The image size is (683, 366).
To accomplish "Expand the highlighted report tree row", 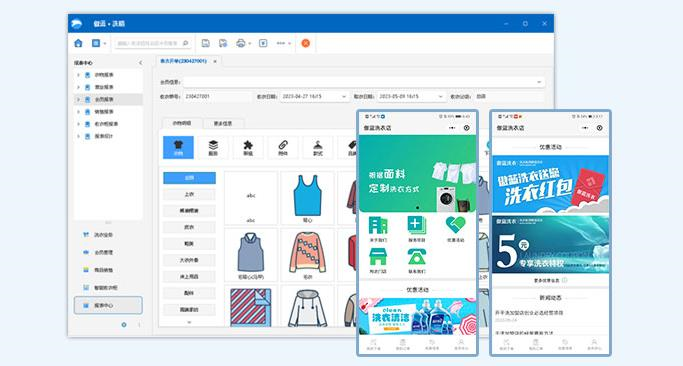I will coord(78,99).
